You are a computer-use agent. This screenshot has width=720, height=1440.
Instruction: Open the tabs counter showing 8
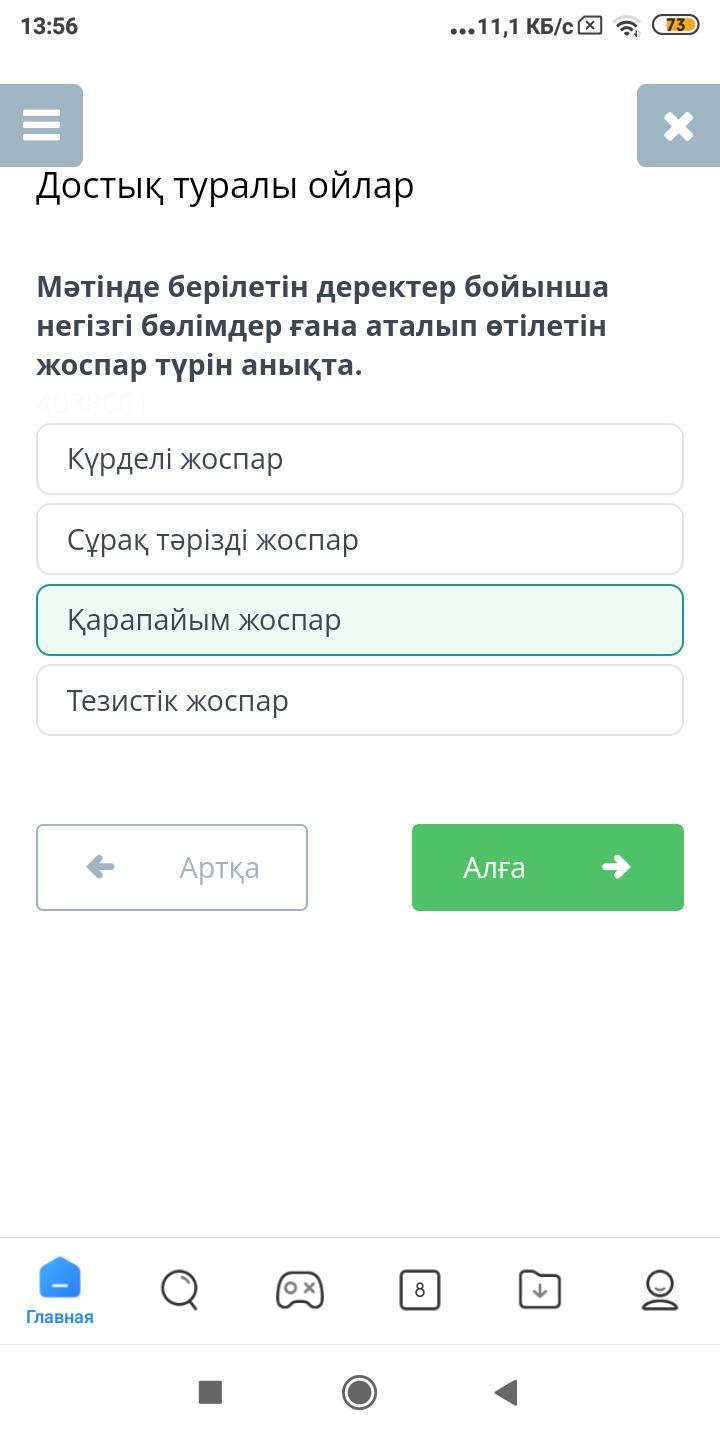(x=420, y=1289)
